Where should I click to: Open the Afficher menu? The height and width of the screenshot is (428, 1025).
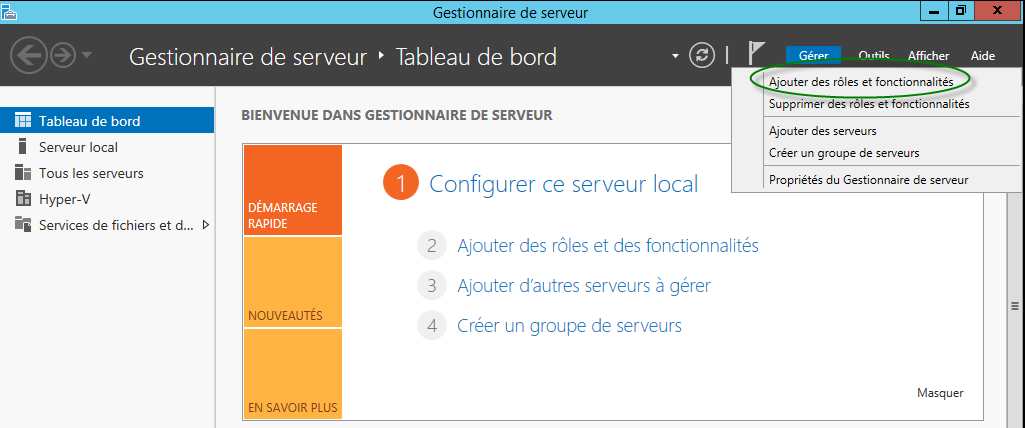click(x=928, y=56)
